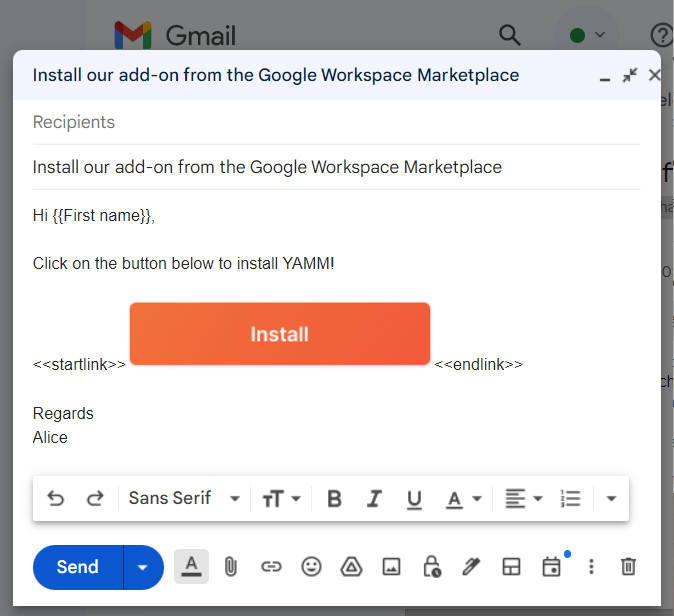Open the Sans Serif font dropdown
Viewport: 674px width, 616px height.
pyautogui.click(x=184, y=498)
